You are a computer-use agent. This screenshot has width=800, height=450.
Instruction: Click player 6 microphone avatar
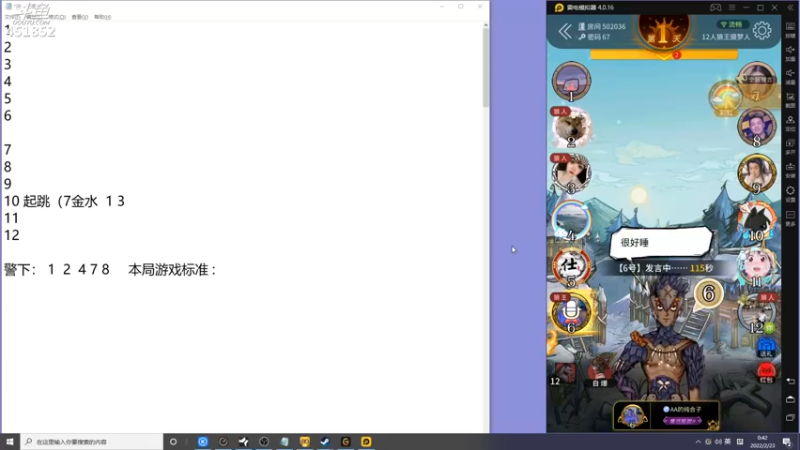coord(571,313)
